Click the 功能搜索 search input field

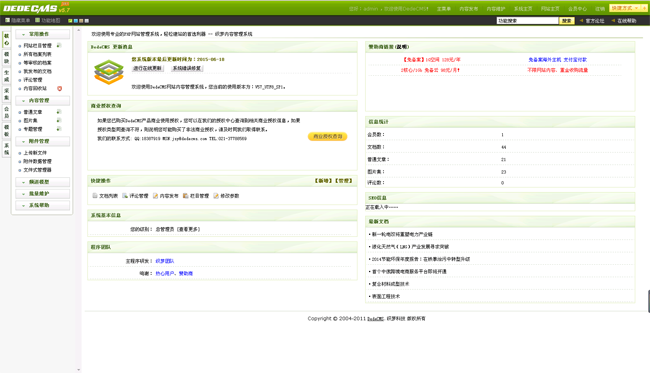click(527, 20)
